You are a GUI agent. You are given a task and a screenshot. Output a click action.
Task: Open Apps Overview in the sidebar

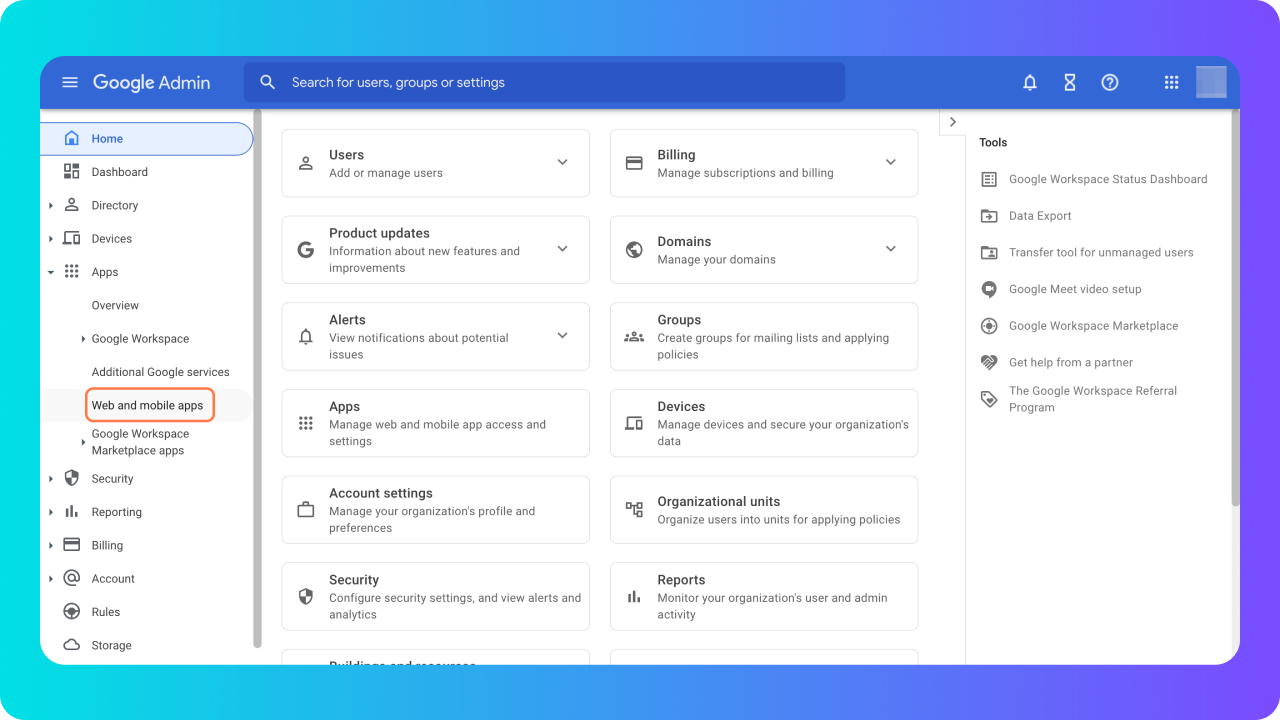tap(115, 305)
